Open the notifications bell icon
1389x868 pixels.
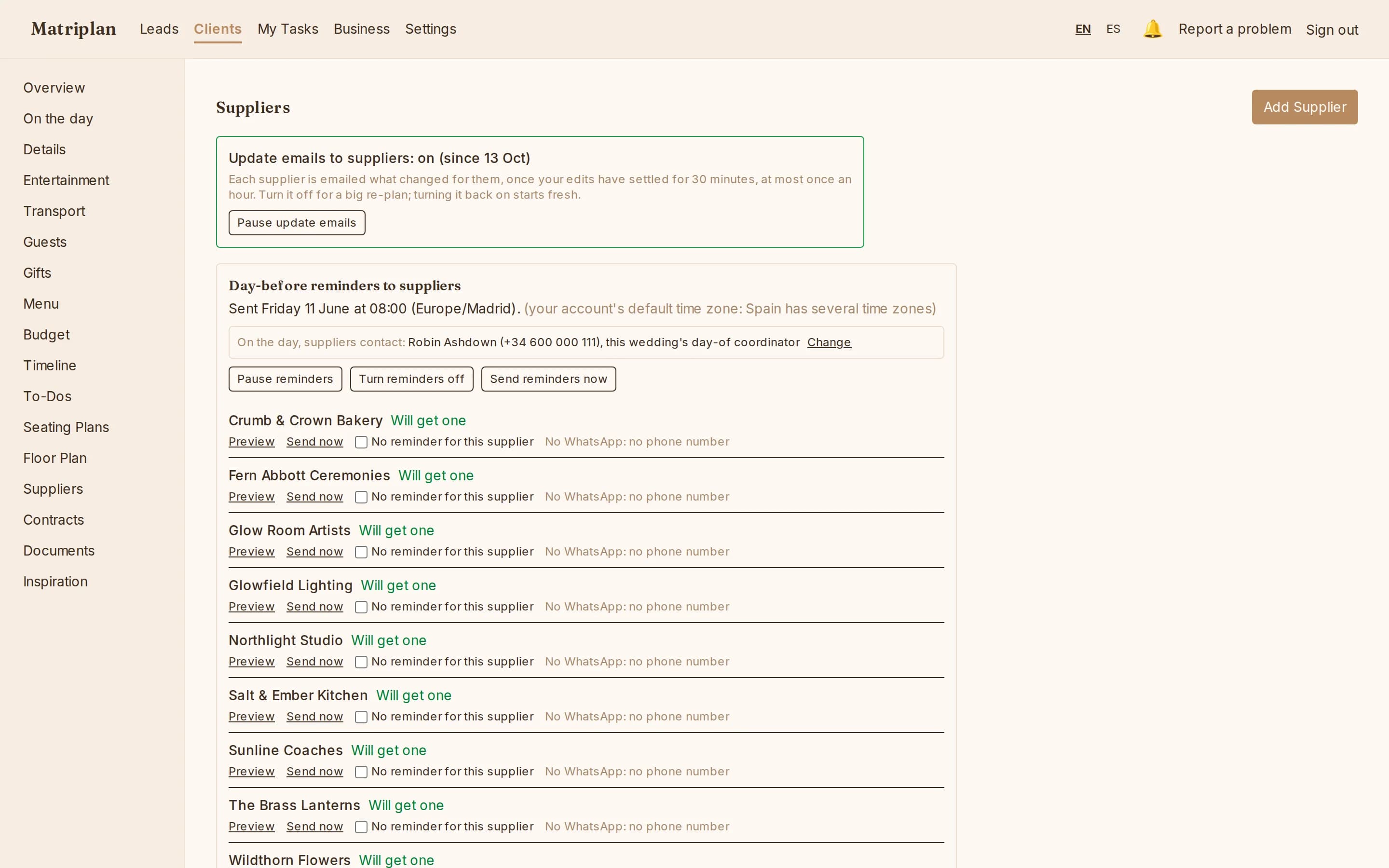point(1152,29)
